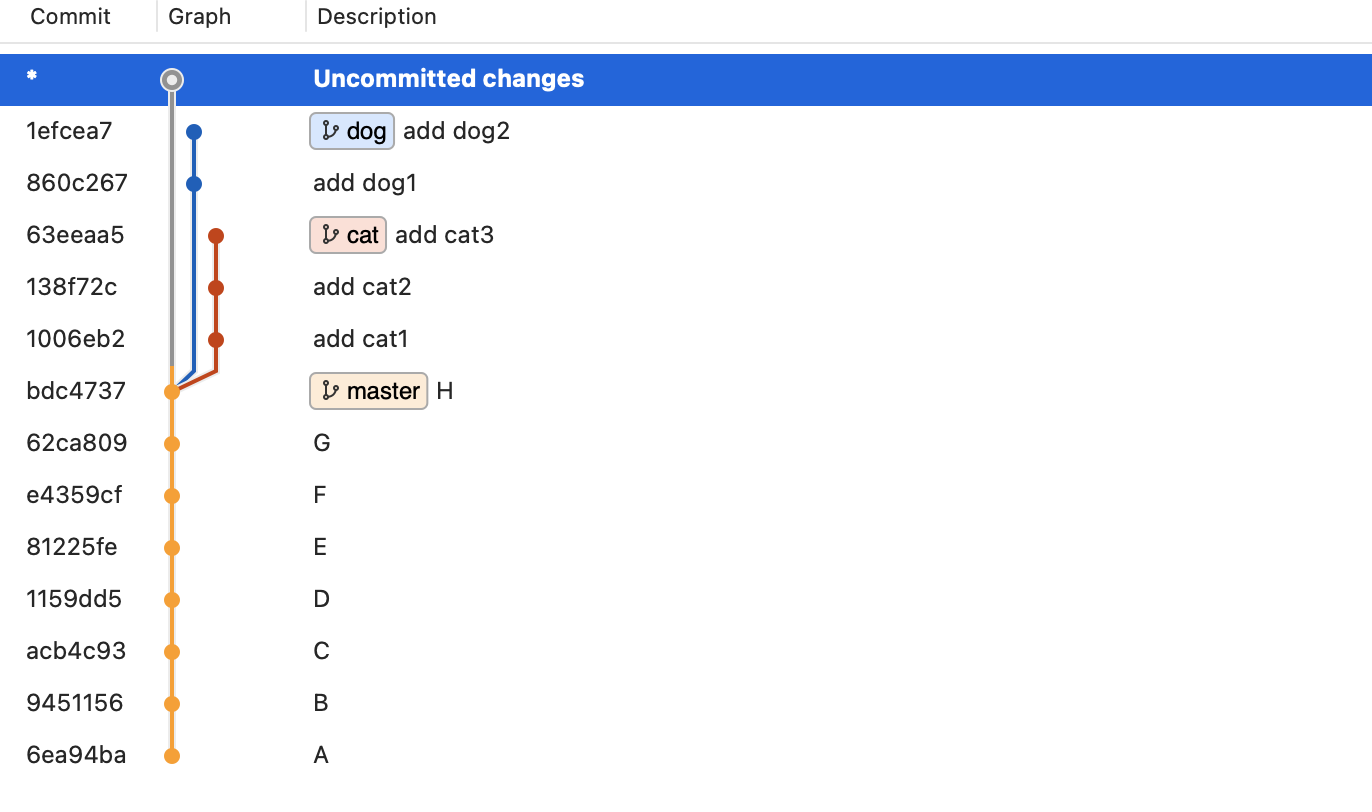Click the cat branch label
This screenshot has width=1372, height=812.
pos(348,235)
